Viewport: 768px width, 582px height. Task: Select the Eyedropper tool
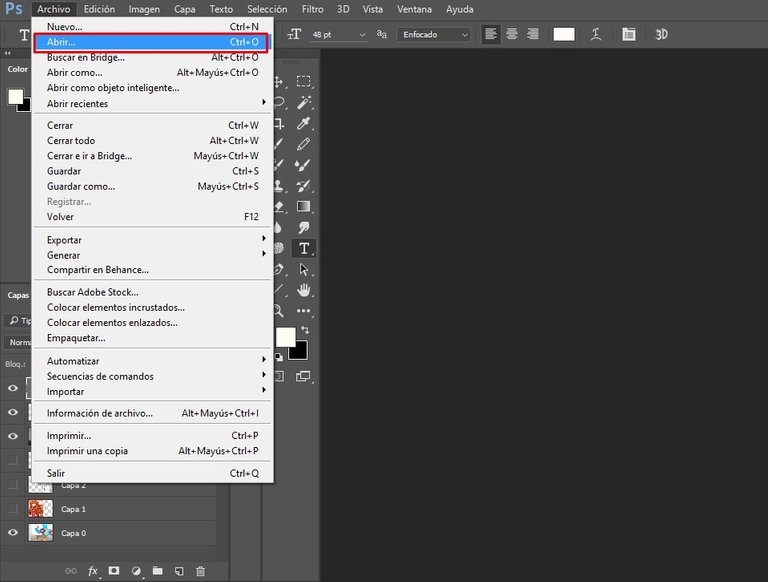(303, 123)
